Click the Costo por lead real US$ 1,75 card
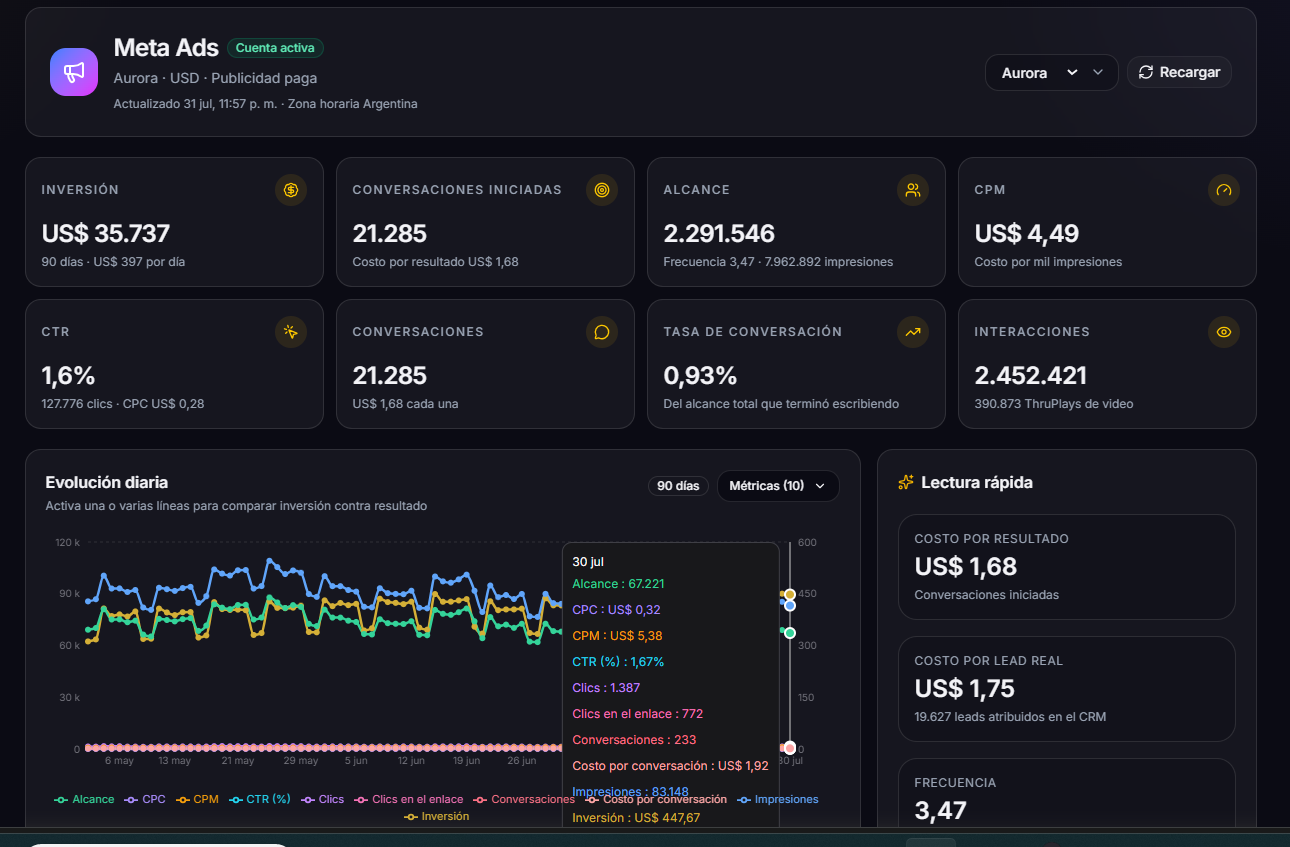The image size is (1290, 847). click(1067, 689)
